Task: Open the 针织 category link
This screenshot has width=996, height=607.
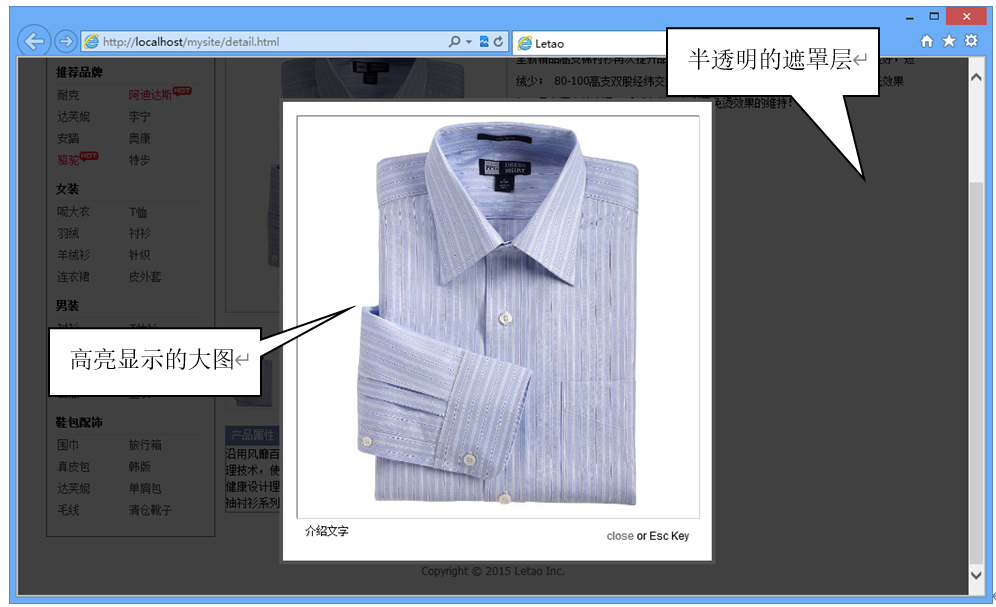Action: [140, 255]
